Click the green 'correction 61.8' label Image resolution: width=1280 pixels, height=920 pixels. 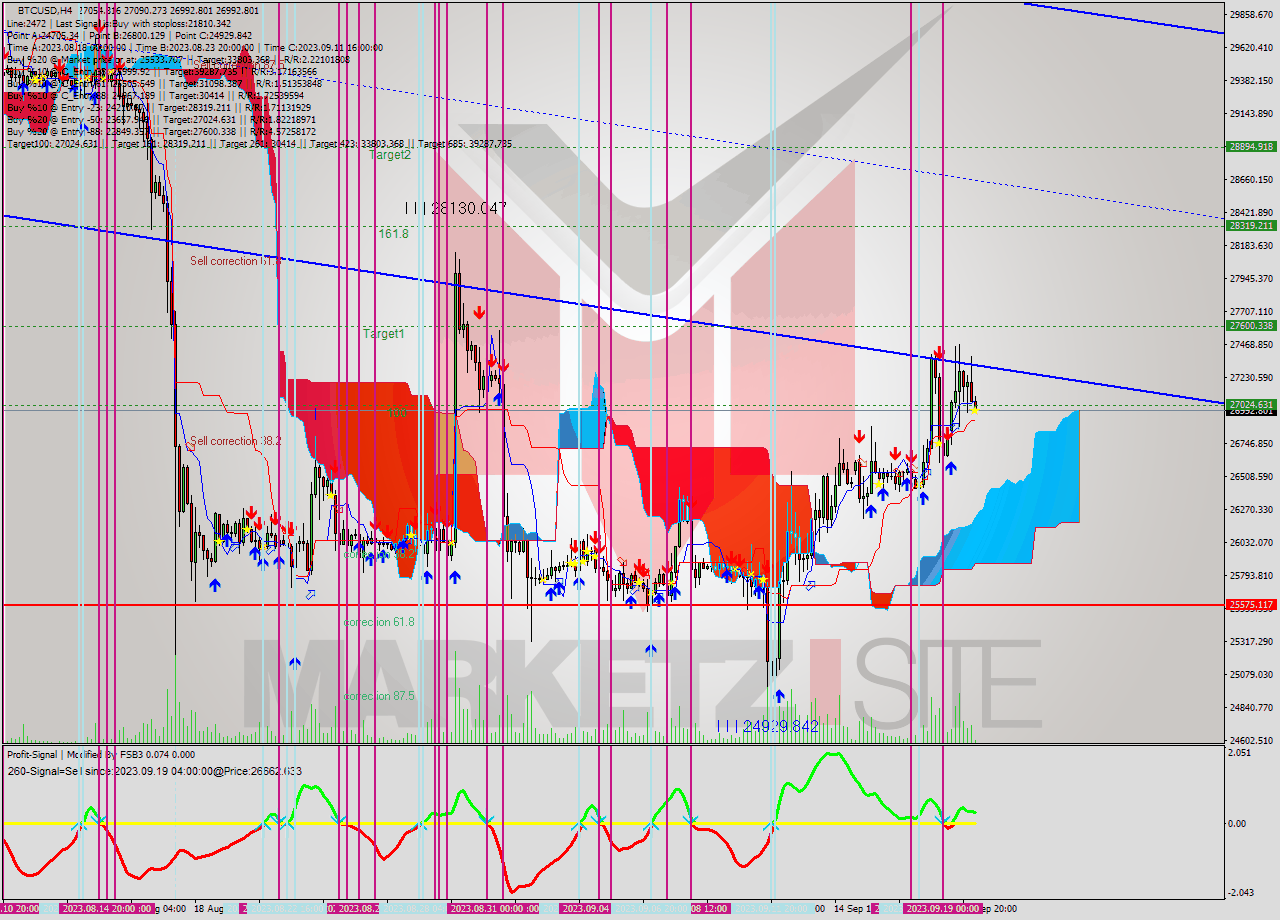[x=378, y=622]
